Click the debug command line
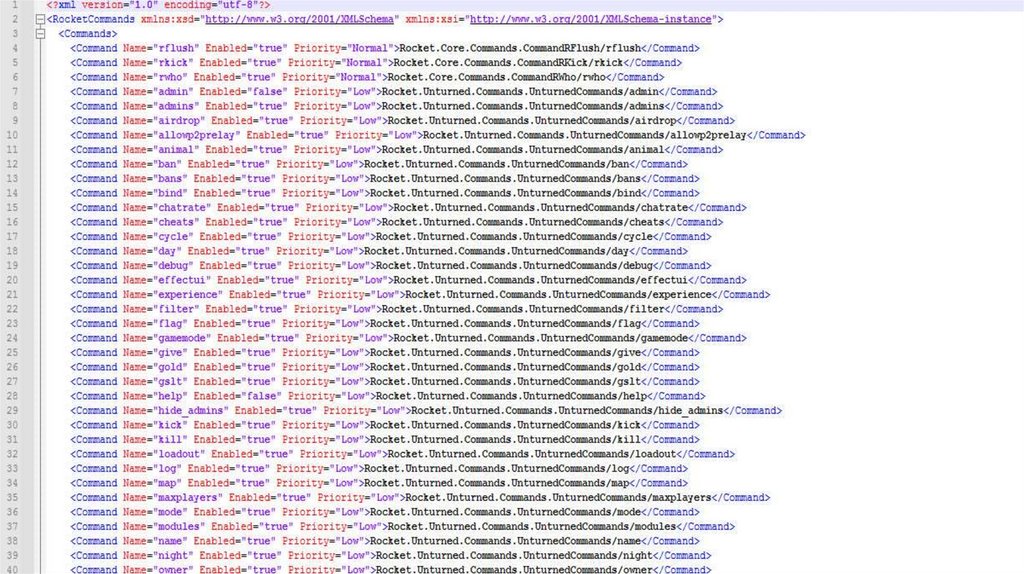Image resolution: width=1024 pixels, height=574 pixels. 391,266
